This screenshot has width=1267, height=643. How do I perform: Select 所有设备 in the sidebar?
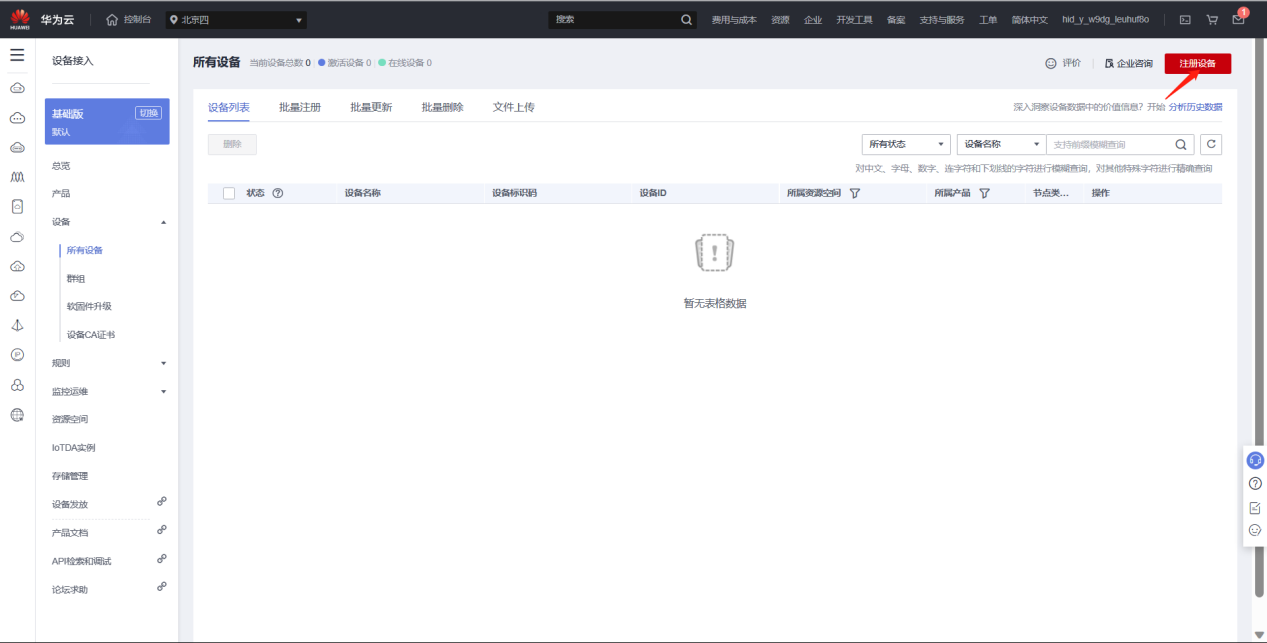(x=85, y=250)
